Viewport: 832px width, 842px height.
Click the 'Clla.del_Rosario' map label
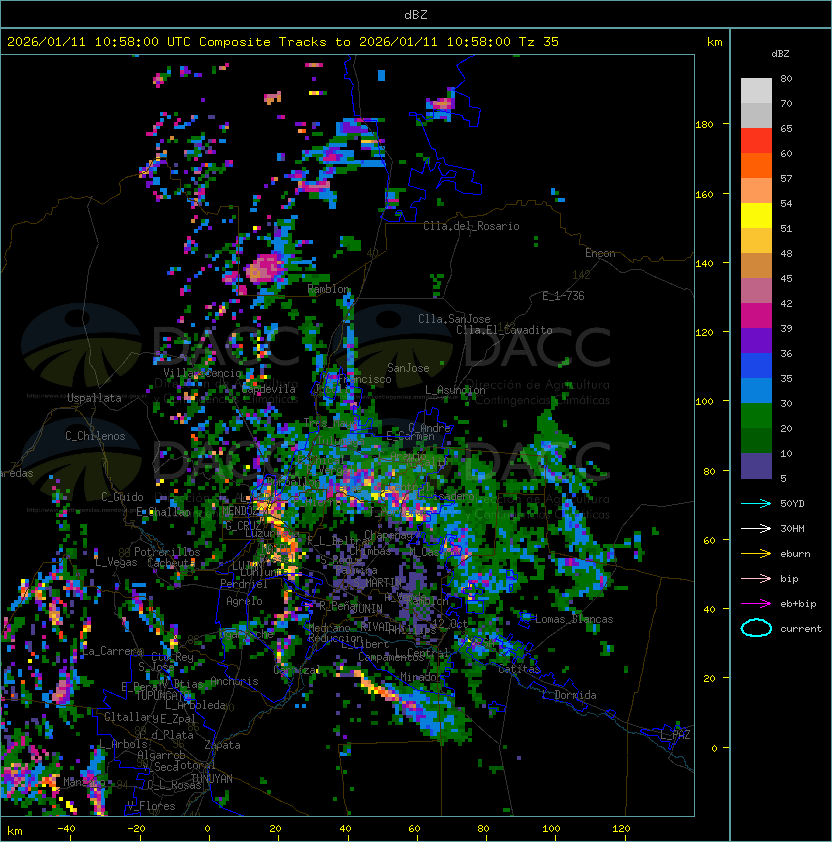(471, 226)
